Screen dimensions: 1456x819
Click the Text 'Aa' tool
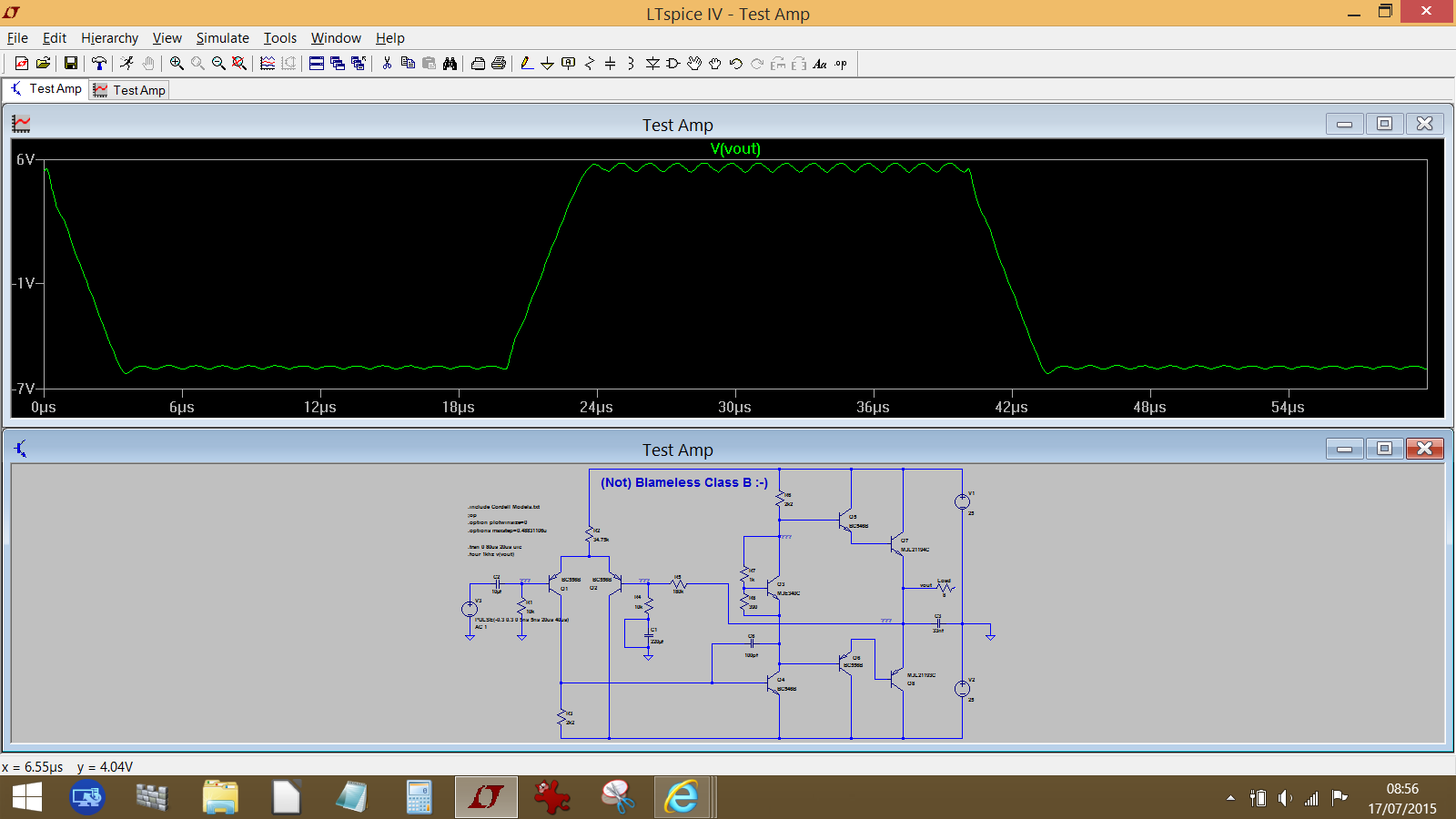pyautogui.click(x=820, y=63)
